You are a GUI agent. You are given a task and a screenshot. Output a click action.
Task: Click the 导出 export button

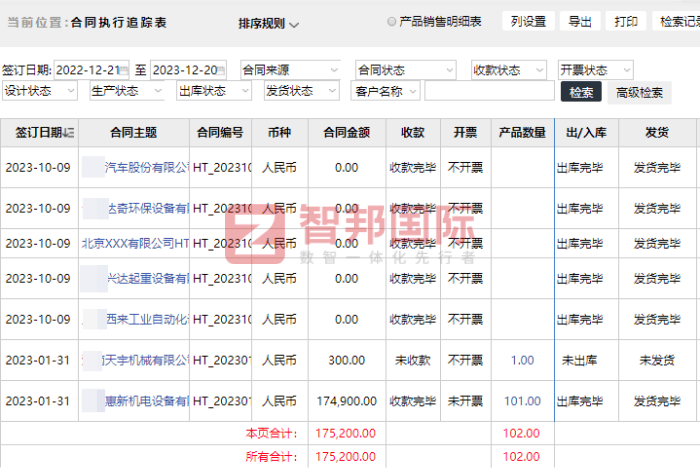tap(580, 21)
